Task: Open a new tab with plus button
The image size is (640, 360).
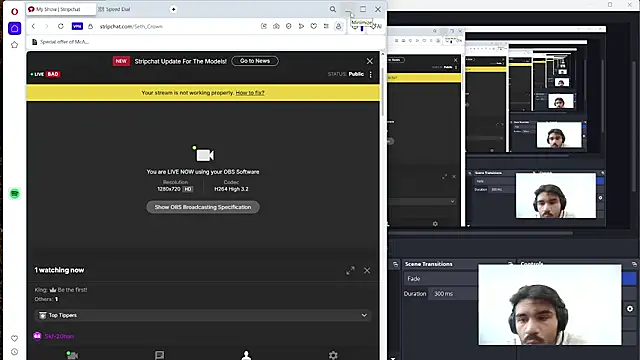Action: [x=173, y=9]
